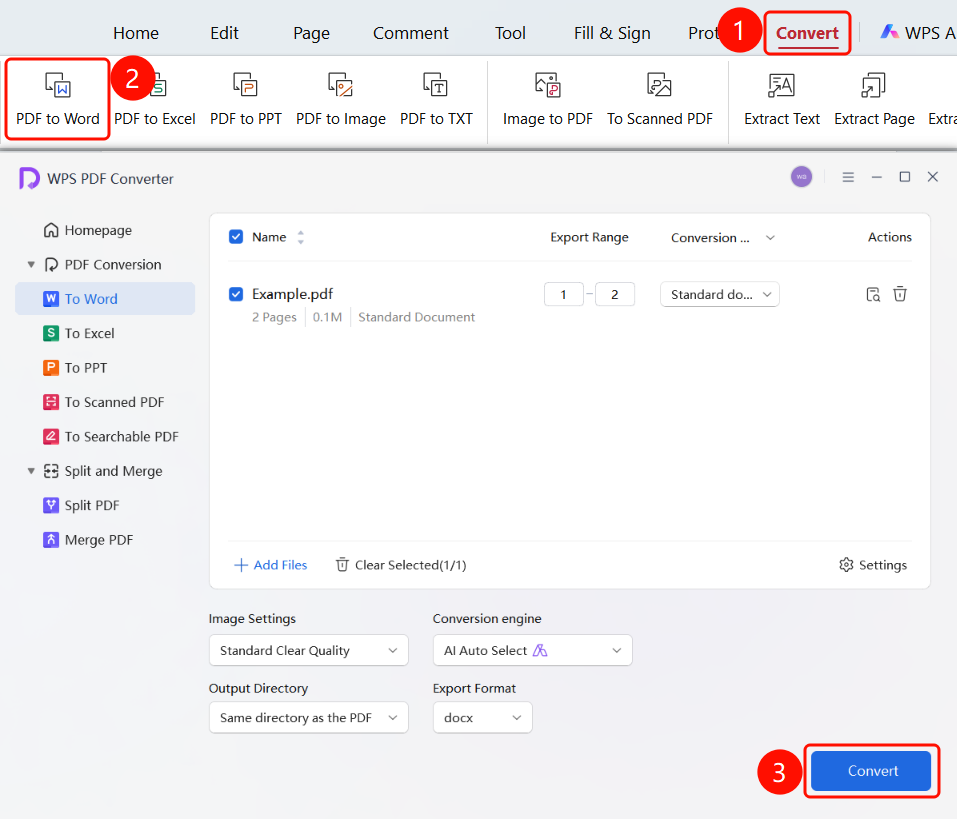Open the To Scanned PDF ribbon tool

point(659,98)
